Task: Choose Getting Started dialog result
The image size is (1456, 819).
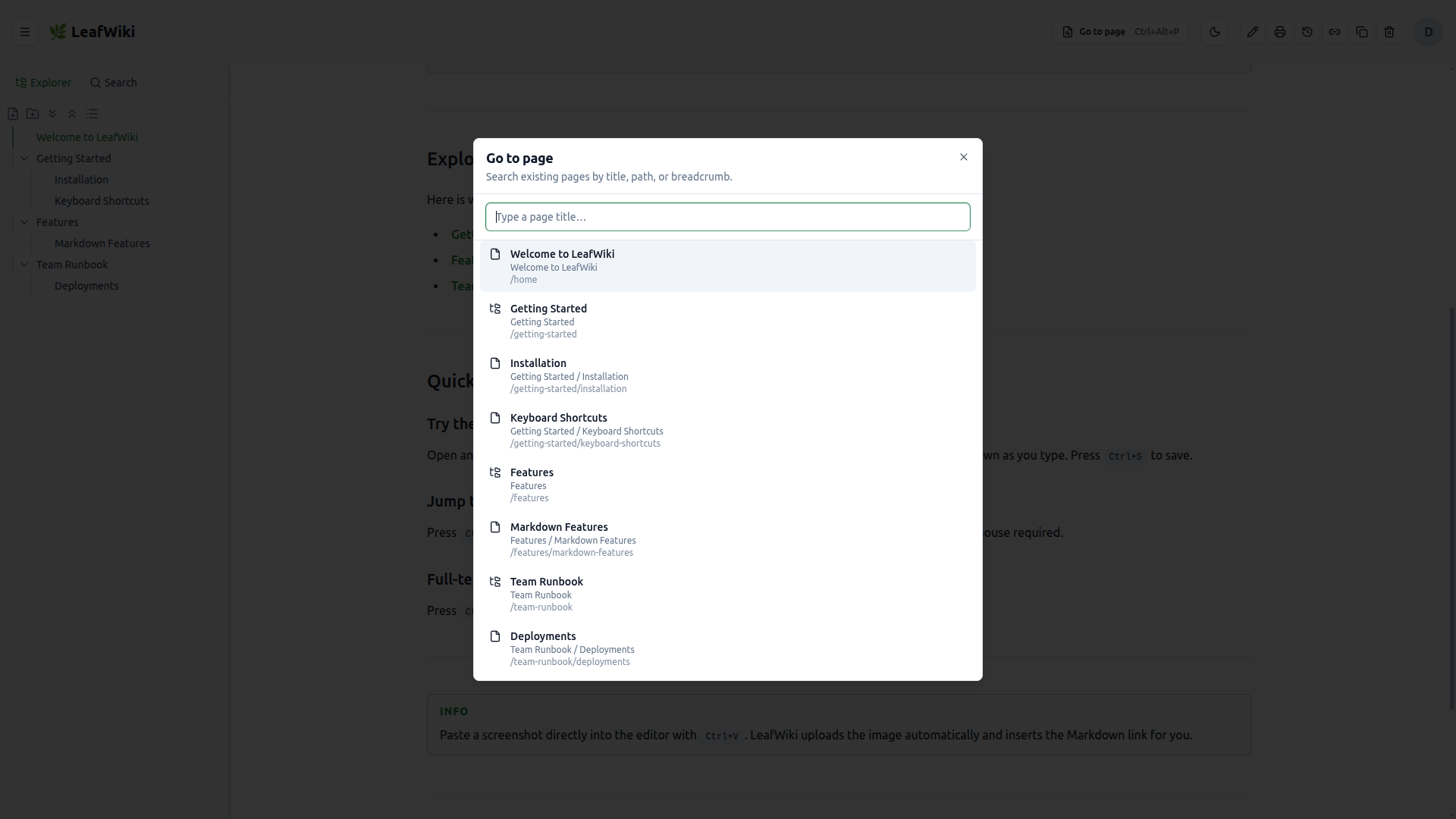Action: click(728, 321)
